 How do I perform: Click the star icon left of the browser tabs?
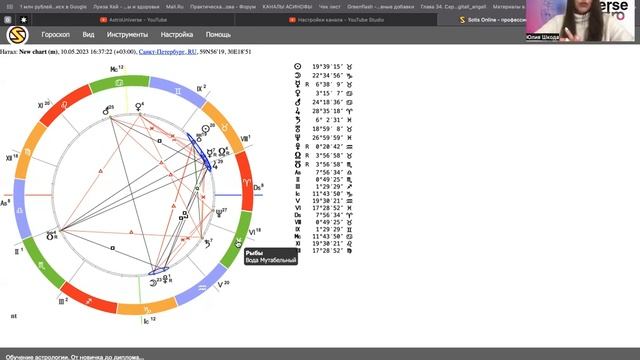click(24, 20)
